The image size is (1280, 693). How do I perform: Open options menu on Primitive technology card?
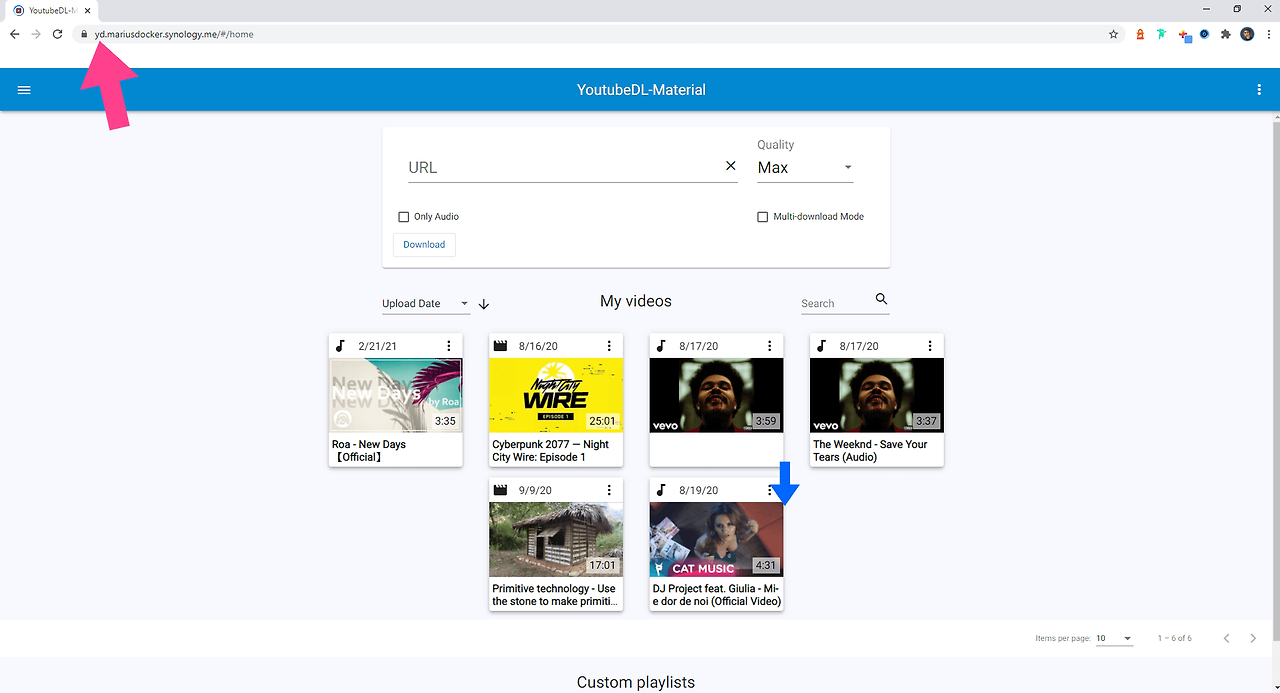pyautogui.click(x=609, y=490)
